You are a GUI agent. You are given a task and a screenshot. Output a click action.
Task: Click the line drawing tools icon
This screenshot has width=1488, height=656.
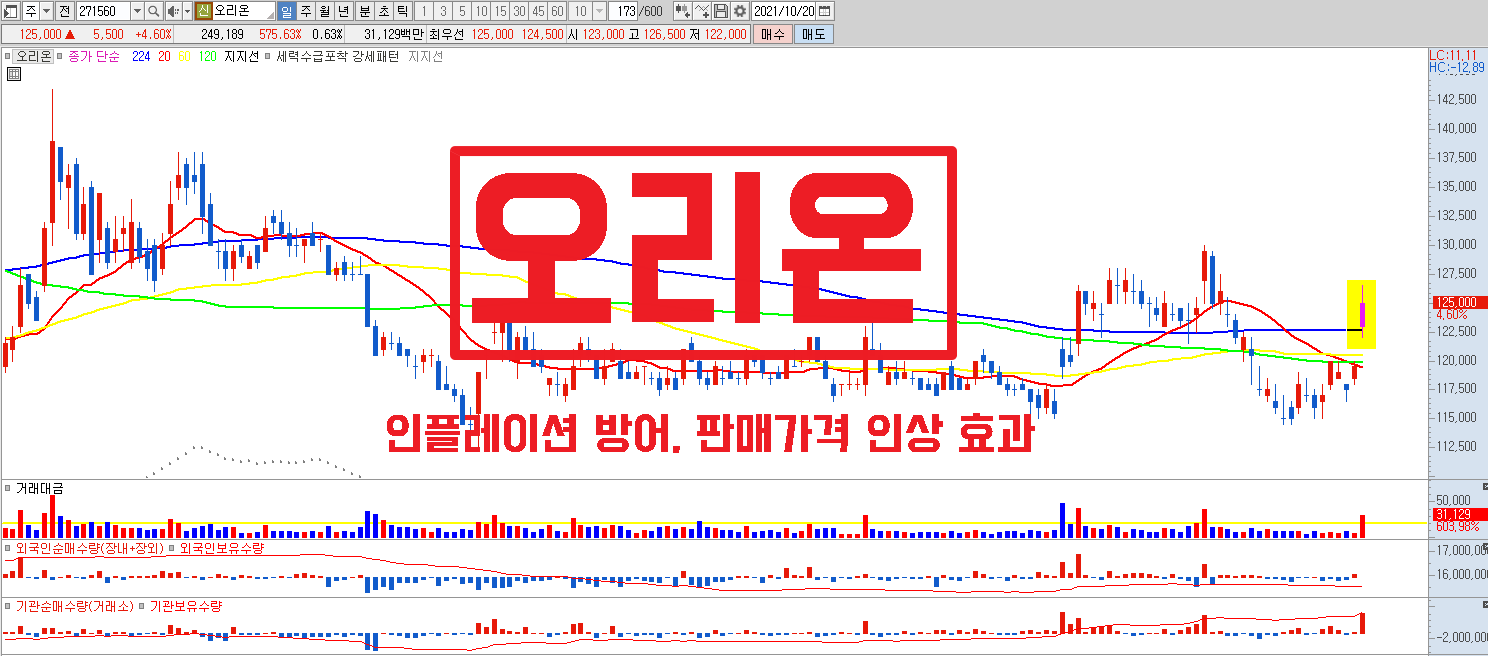pyautogui.click(x=702, y=11)
